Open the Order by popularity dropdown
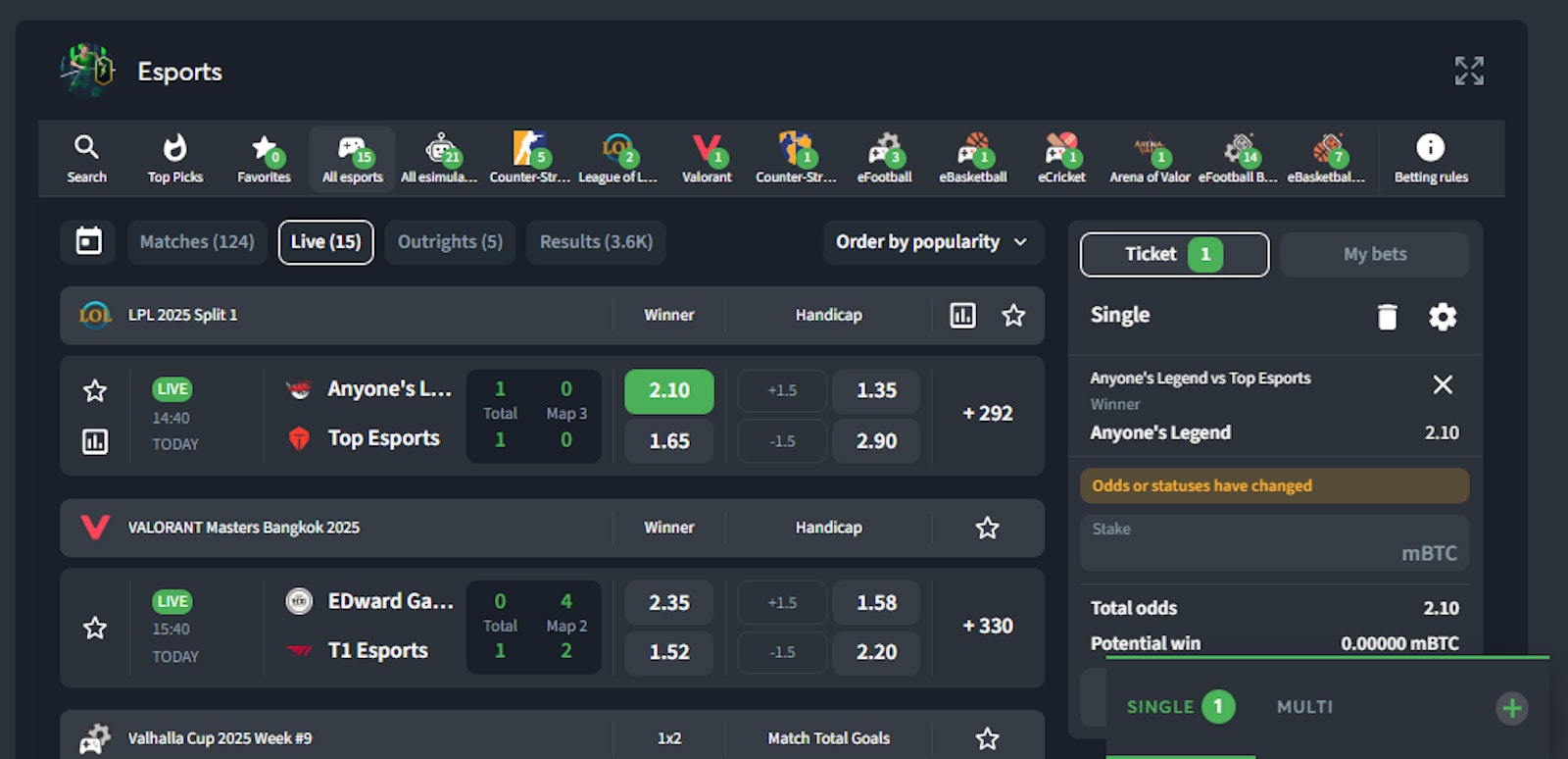Screen dimensions: 1568x759 [931, 242]
